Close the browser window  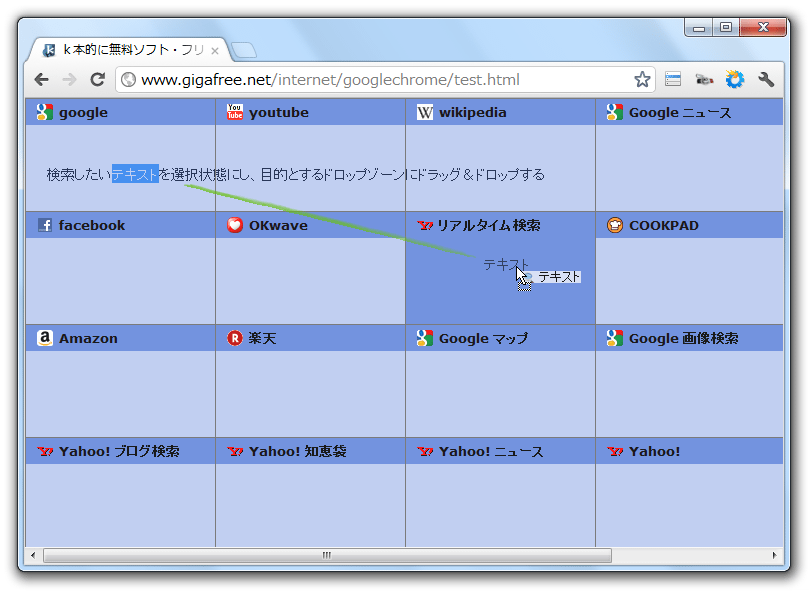click(763, 27)
